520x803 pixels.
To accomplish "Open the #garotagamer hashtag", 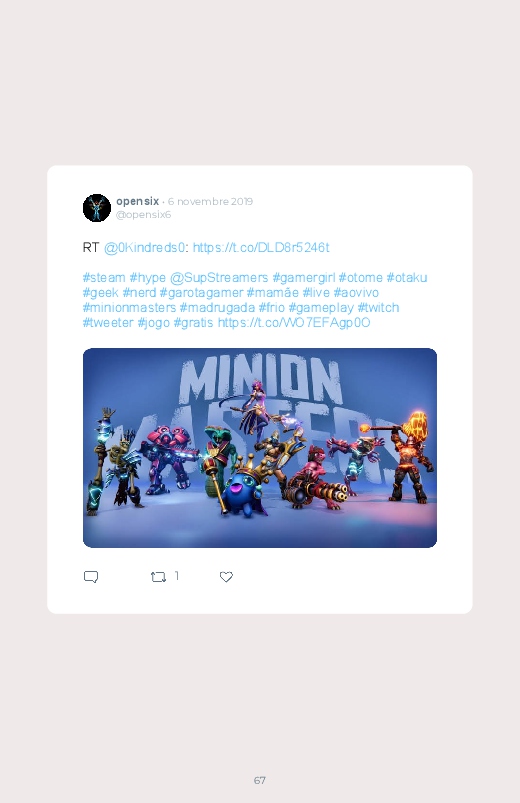I will tap(201, 293).
